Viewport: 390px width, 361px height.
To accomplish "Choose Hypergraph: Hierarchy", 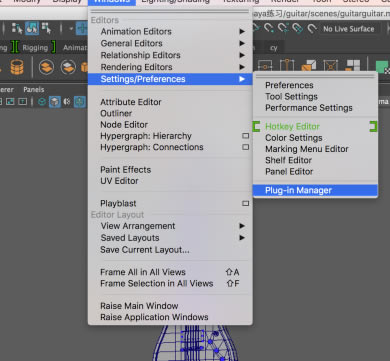I will 146,136.
